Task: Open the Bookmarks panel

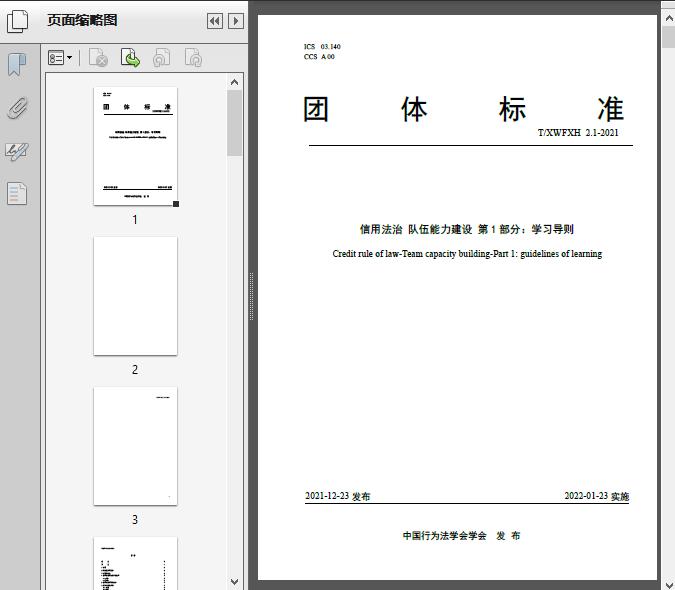Action: click(17, 65)
